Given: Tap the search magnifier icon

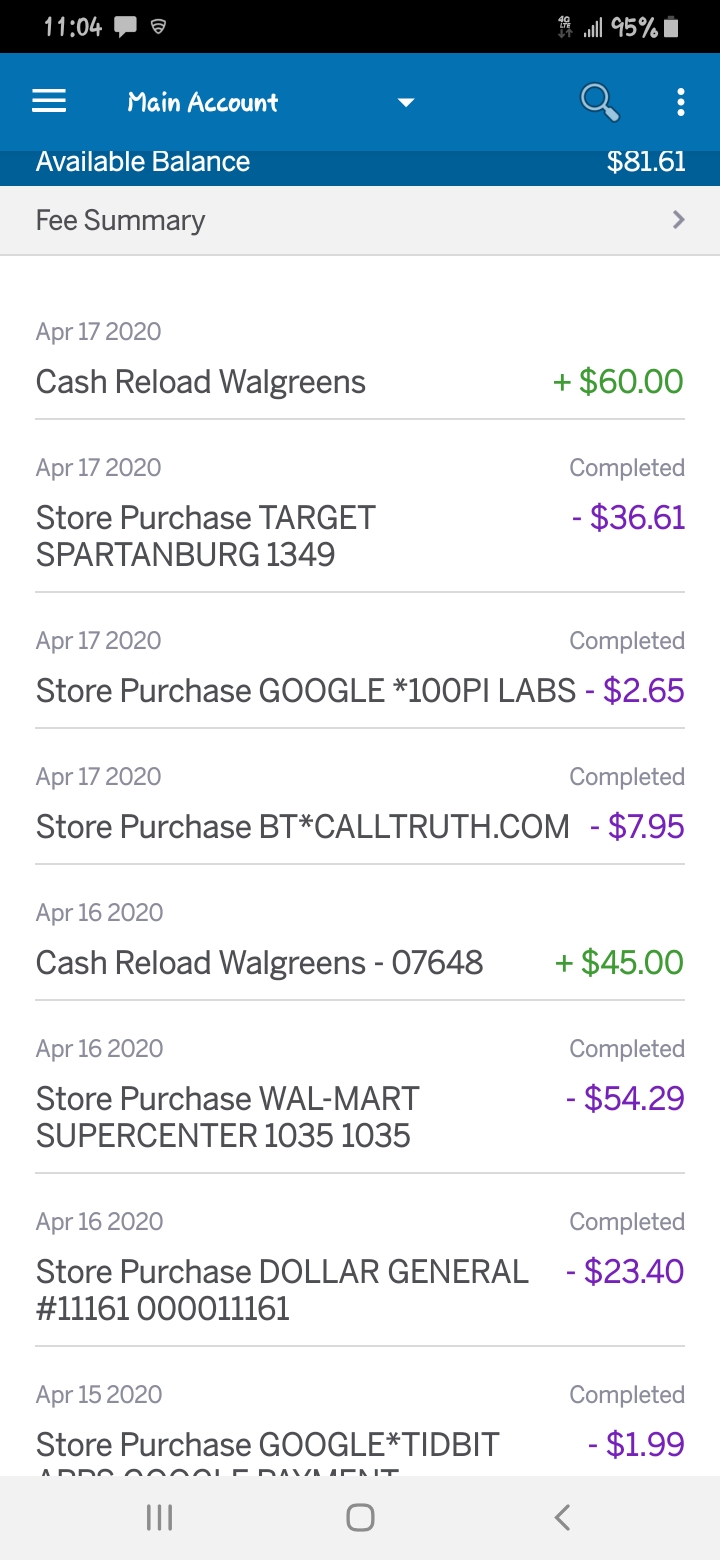Looking at the screenshot, I should point(600,102).
